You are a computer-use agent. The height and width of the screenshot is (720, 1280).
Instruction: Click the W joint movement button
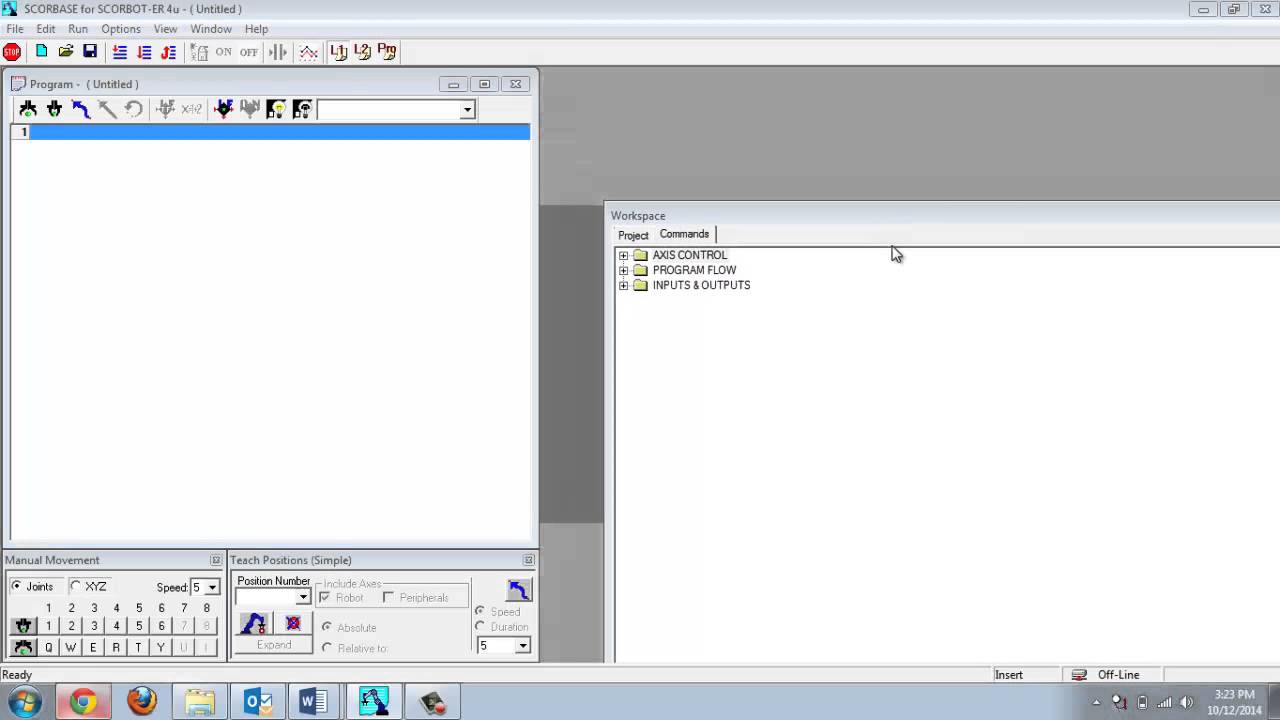point(71,647)
